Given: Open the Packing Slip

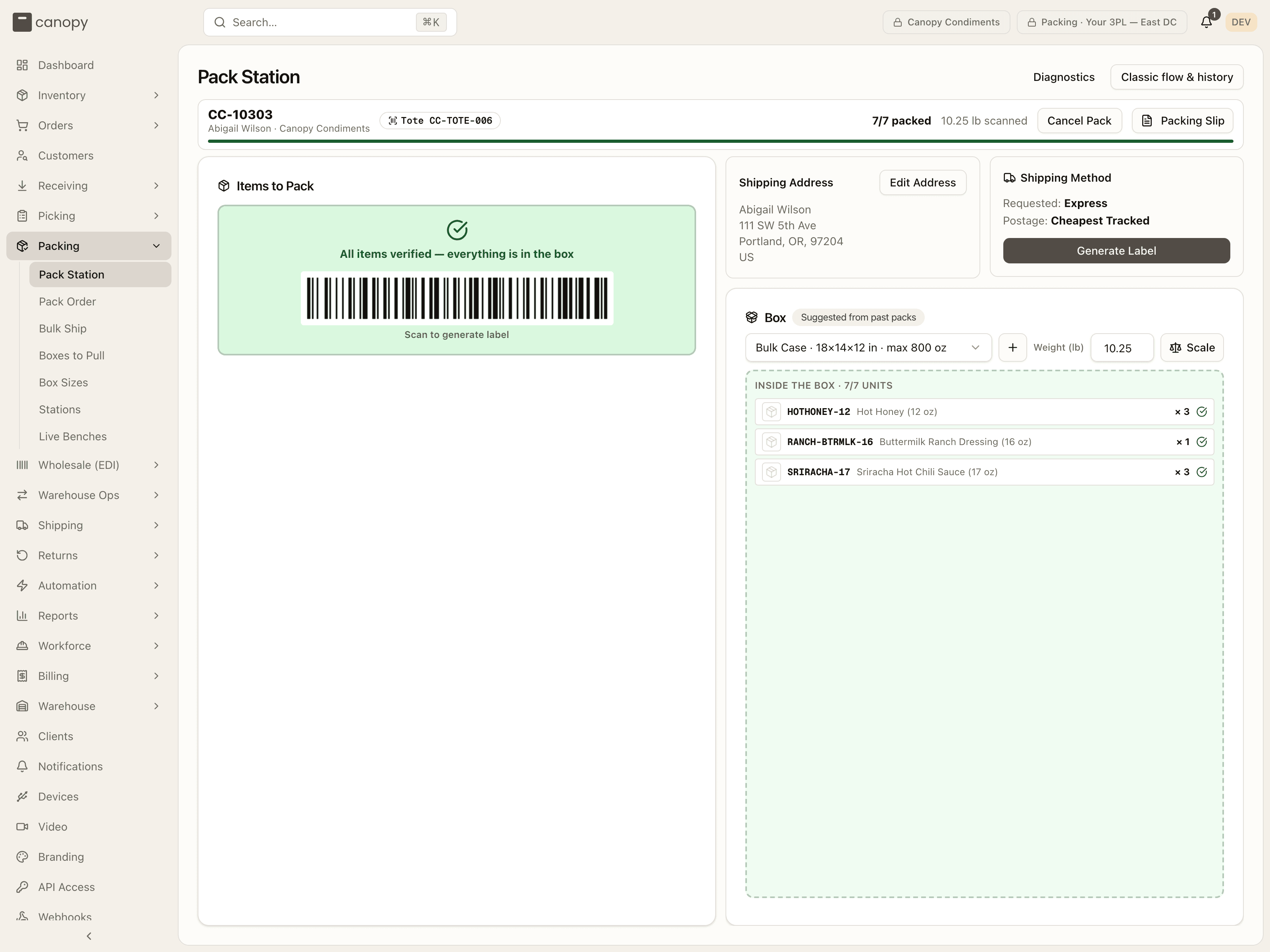Looking at the screenshot, I should (1182, 121).
